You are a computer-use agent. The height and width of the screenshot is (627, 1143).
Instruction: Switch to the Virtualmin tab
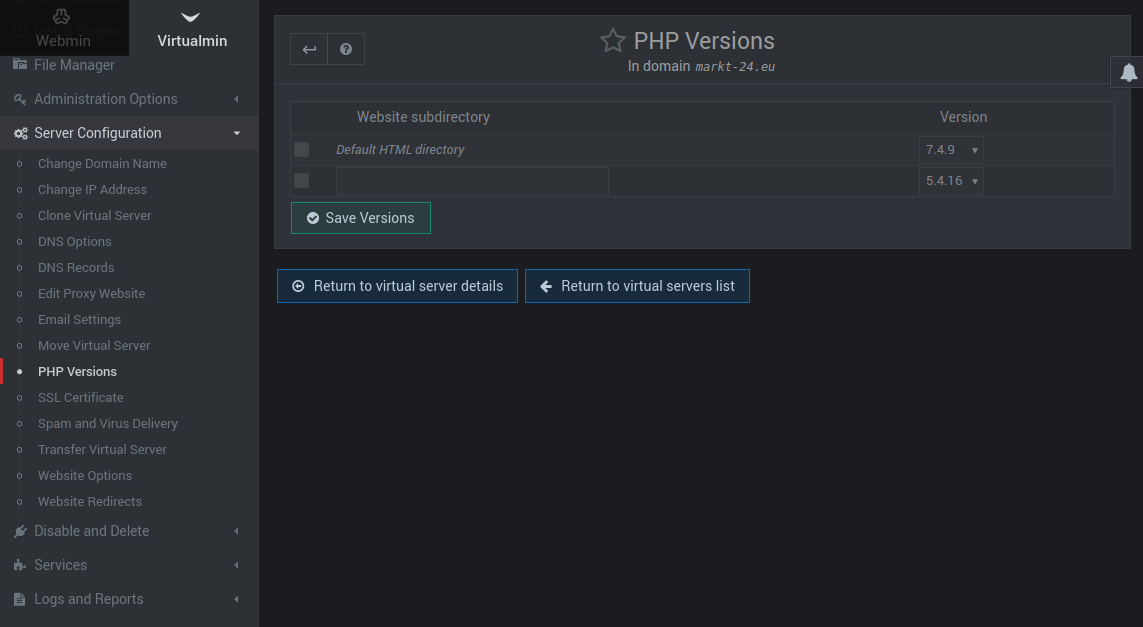(191, 28)
